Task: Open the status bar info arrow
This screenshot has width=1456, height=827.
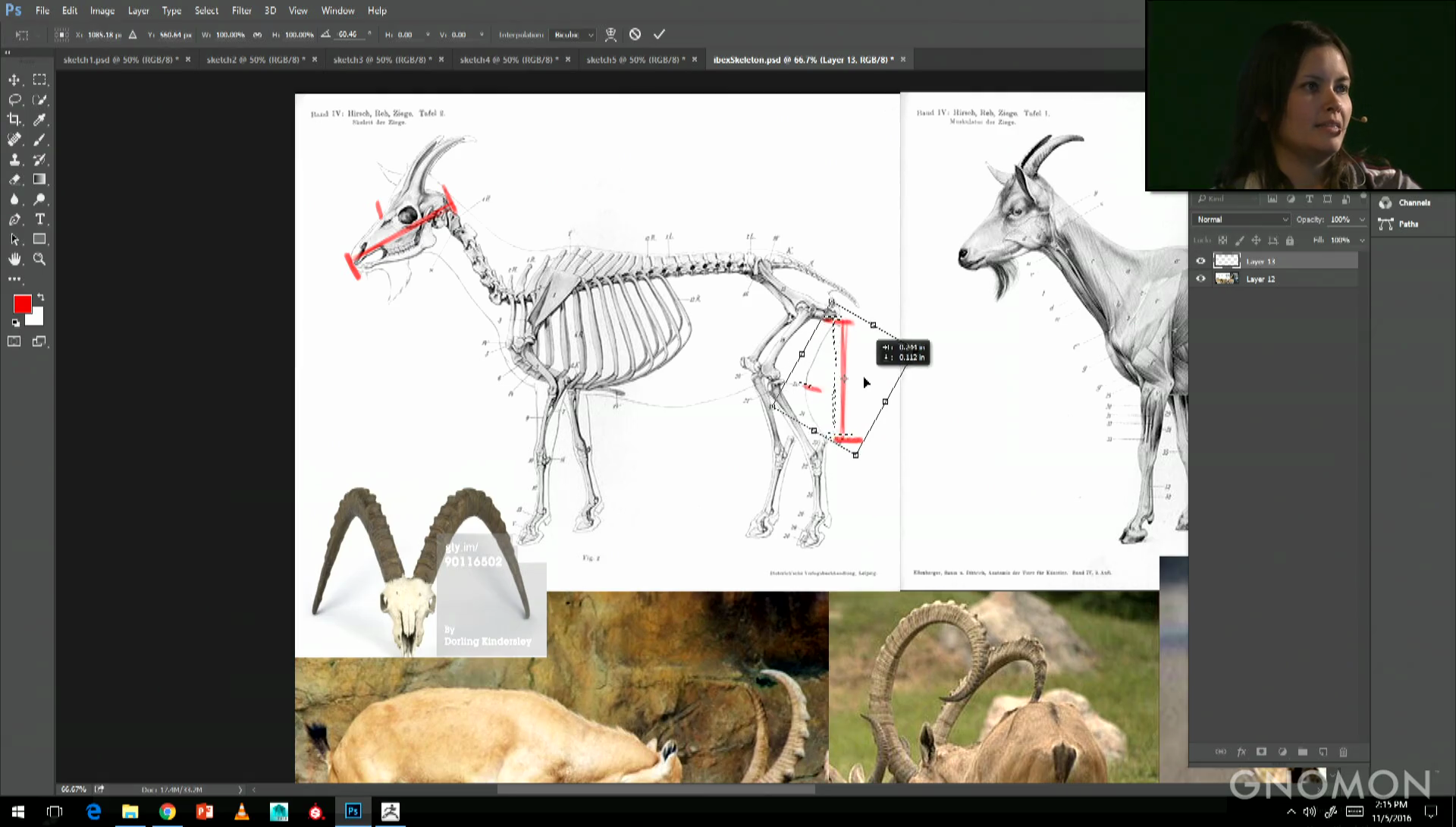Action: point(240,790)
